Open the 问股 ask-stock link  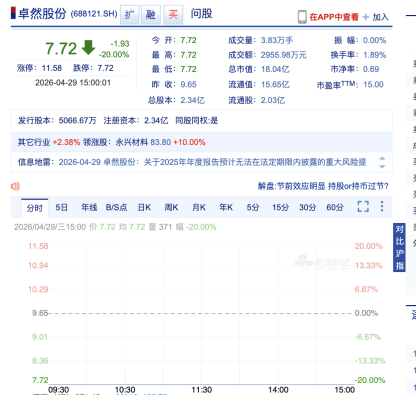(x=201, y=14)
